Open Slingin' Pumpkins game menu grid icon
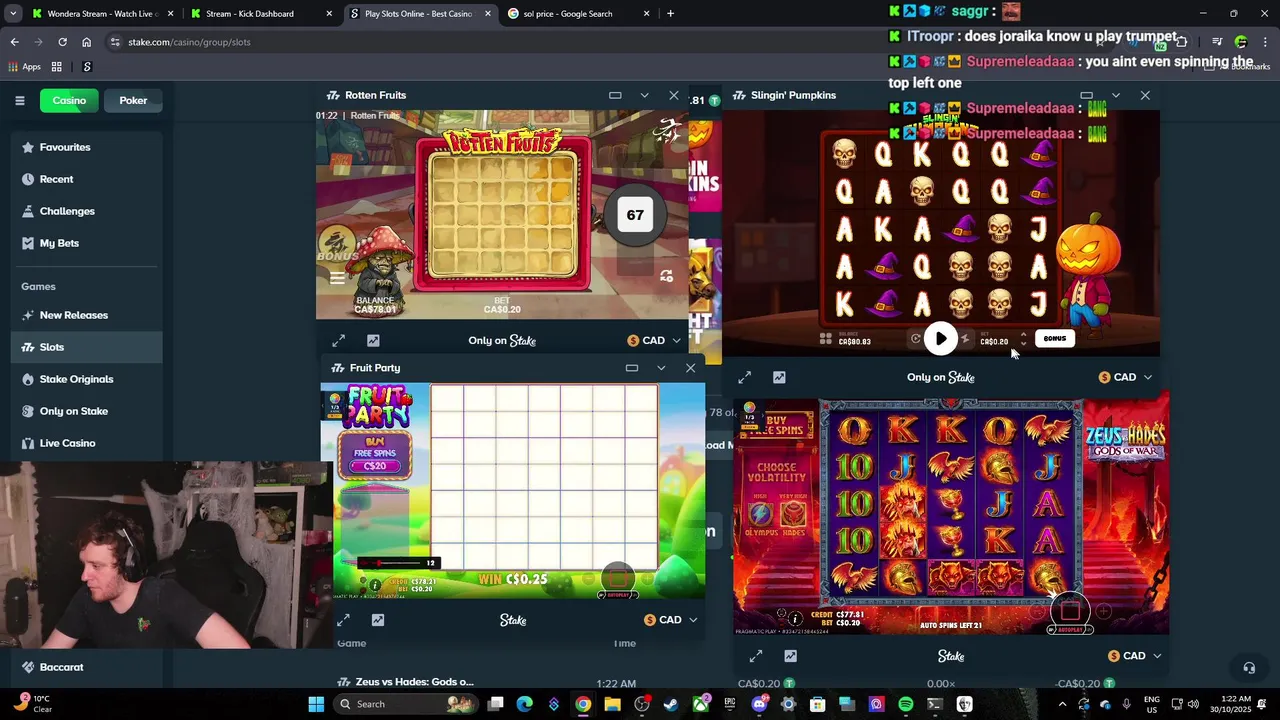 826,339
